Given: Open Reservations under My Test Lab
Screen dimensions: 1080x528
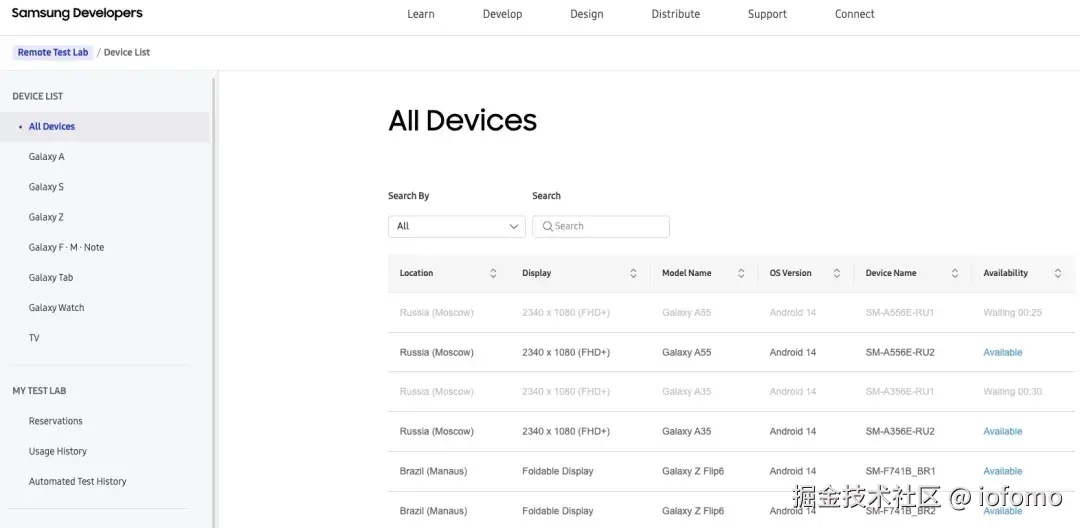Looking at the screenshot, I should click(x=56, y=421).
